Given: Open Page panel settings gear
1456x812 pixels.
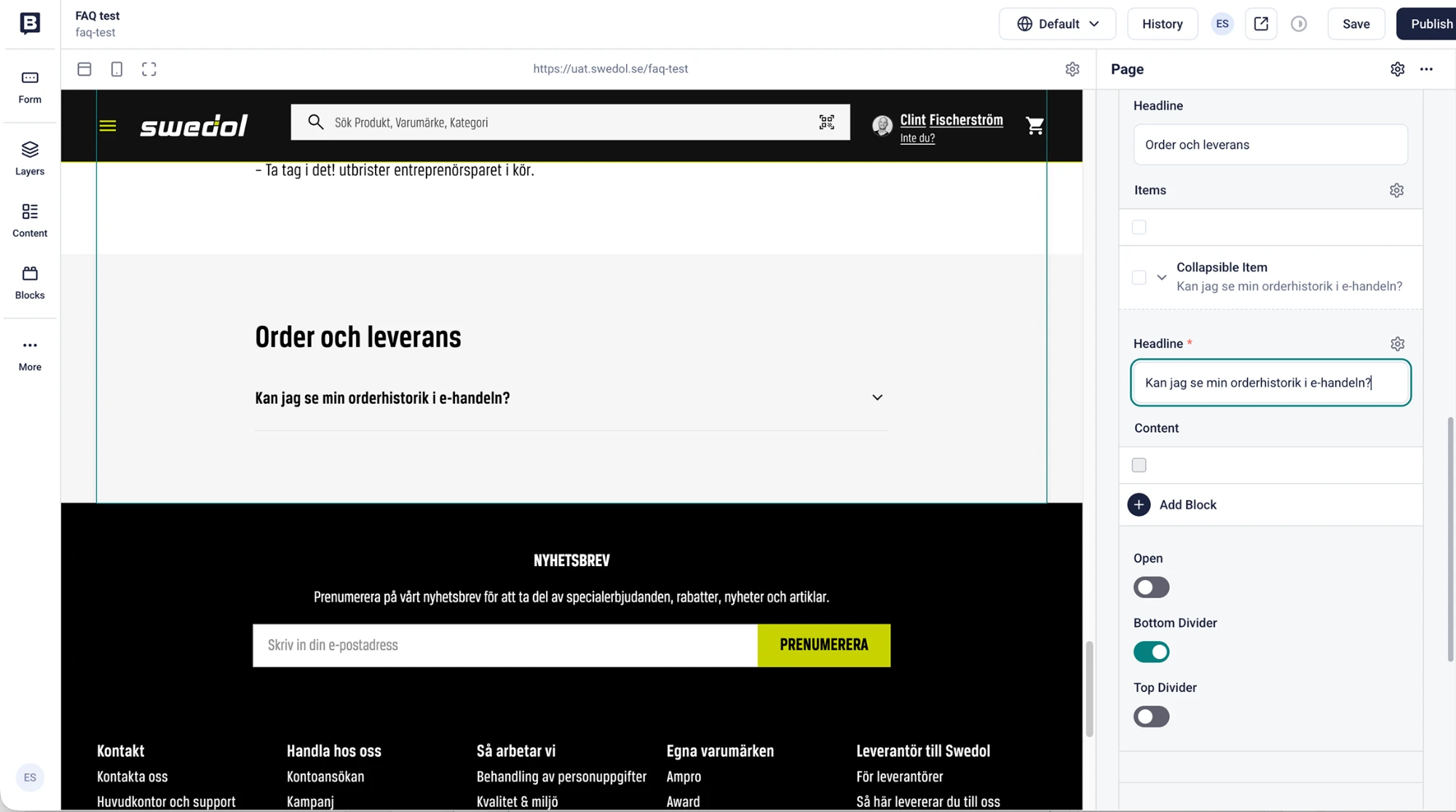Looking at the screenshot, I should (x=1397, y=69).
